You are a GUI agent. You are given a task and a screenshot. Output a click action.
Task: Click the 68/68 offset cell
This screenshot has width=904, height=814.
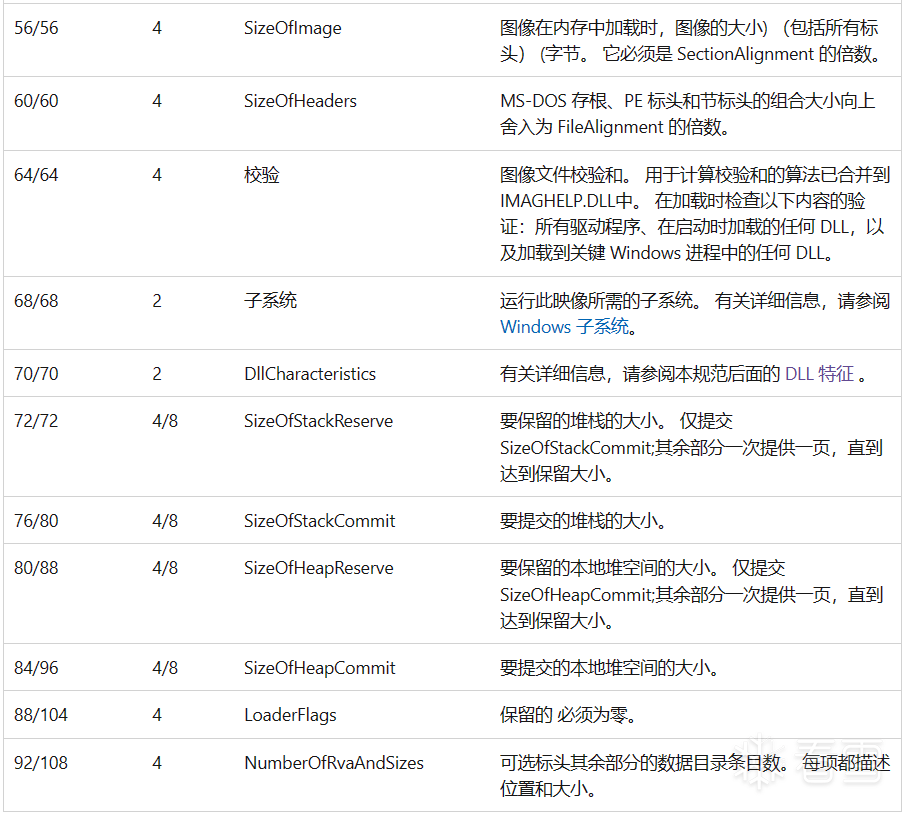(x=36, y=300)
